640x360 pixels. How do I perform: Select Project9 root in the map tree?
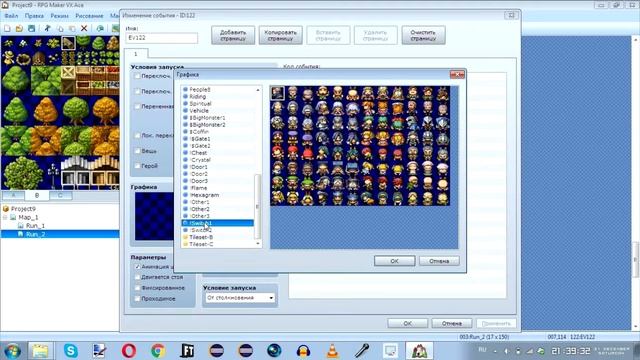pyautogui.click(x=23, y=209)
